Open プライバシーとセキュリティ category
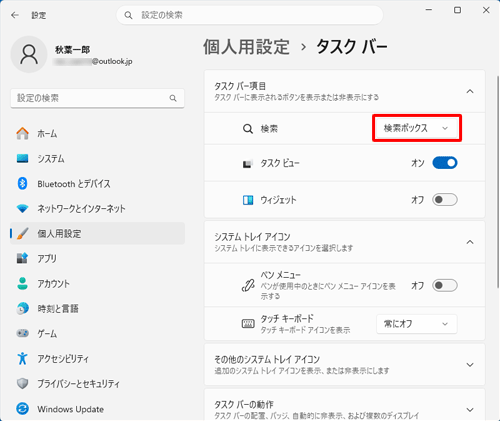This screenshot has height=421, width=500. pos(97,384)
